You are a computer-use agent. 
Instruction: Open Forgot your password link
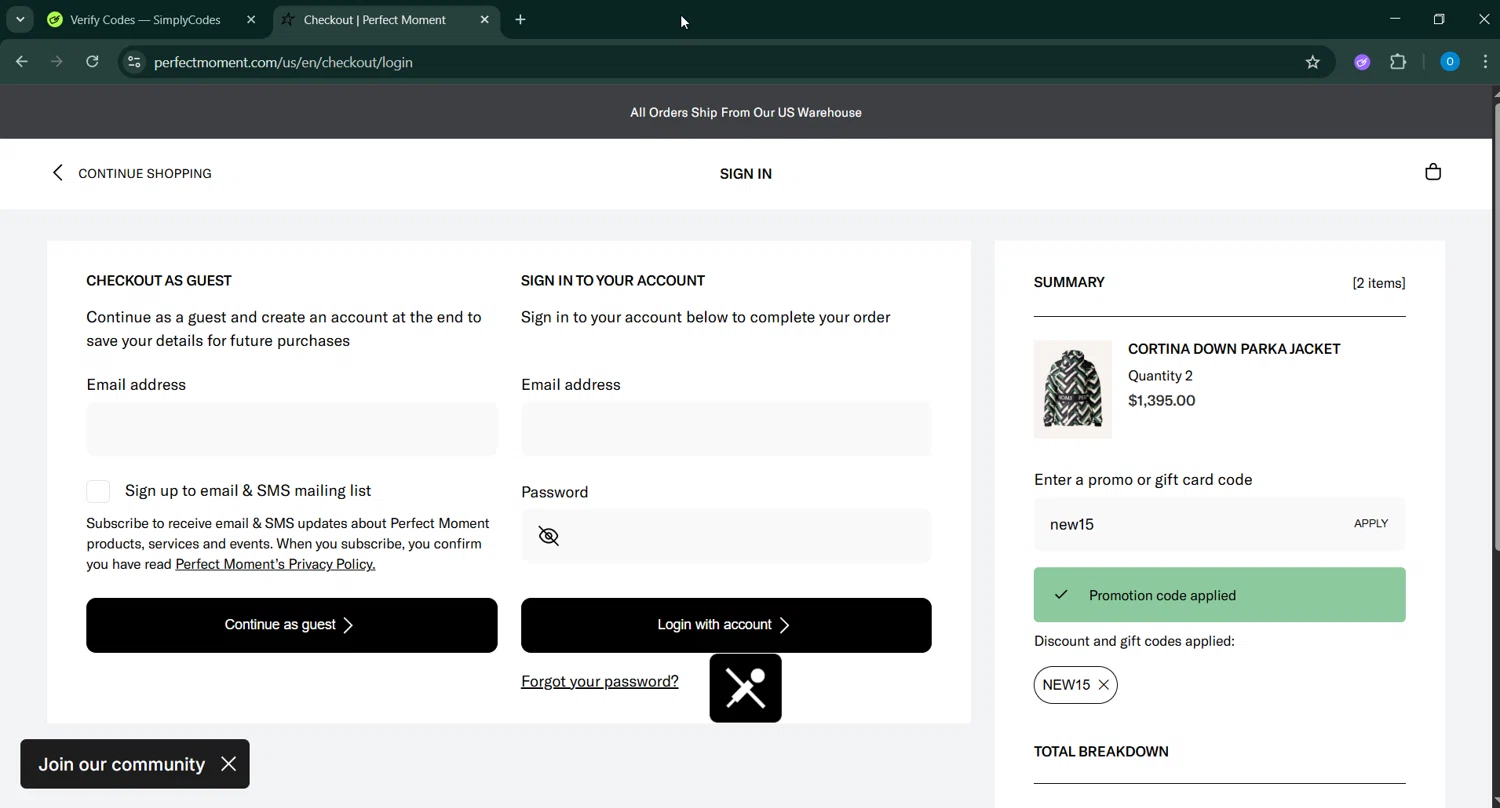point(600,681)
